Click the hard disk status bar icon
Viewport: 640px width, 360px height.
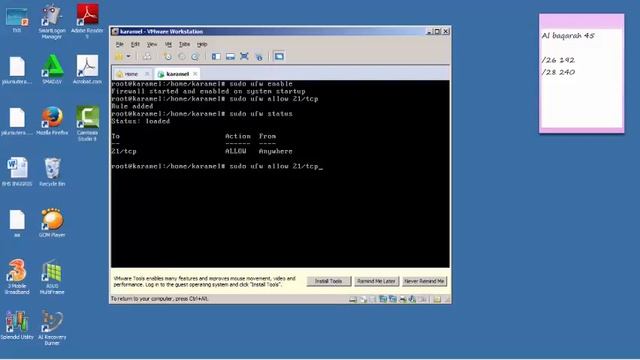353,299
